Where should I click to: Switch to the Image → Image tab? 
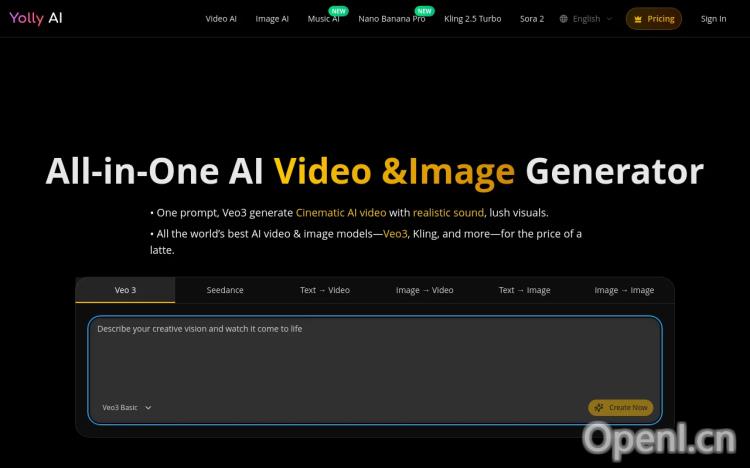coord(624,290)
